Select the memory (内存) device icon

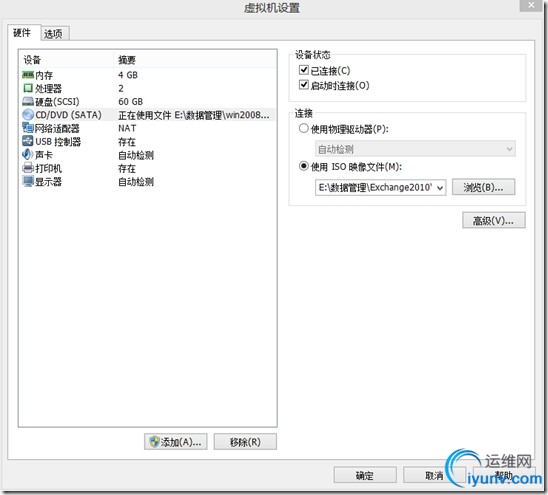coord(28,75)
